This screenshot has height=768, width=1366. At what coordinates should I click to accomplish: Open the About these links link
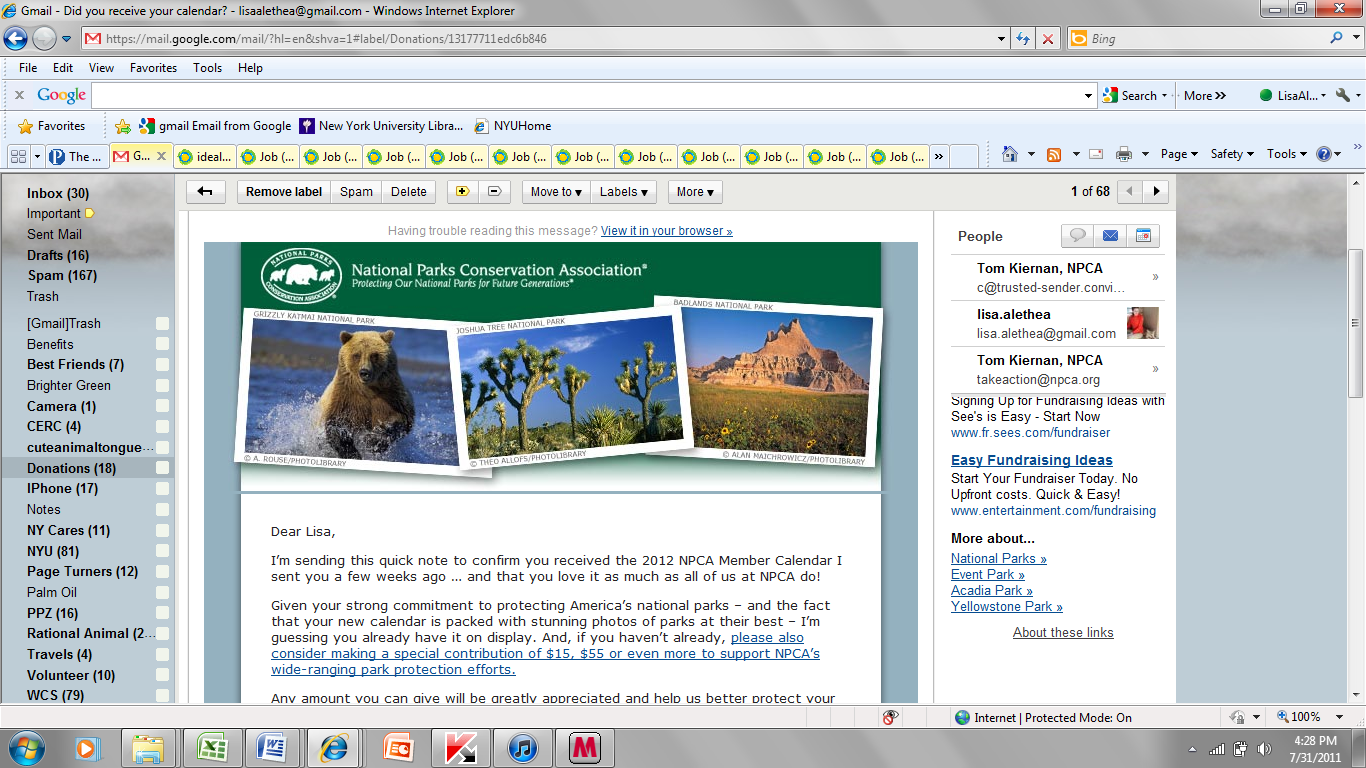1063,633
